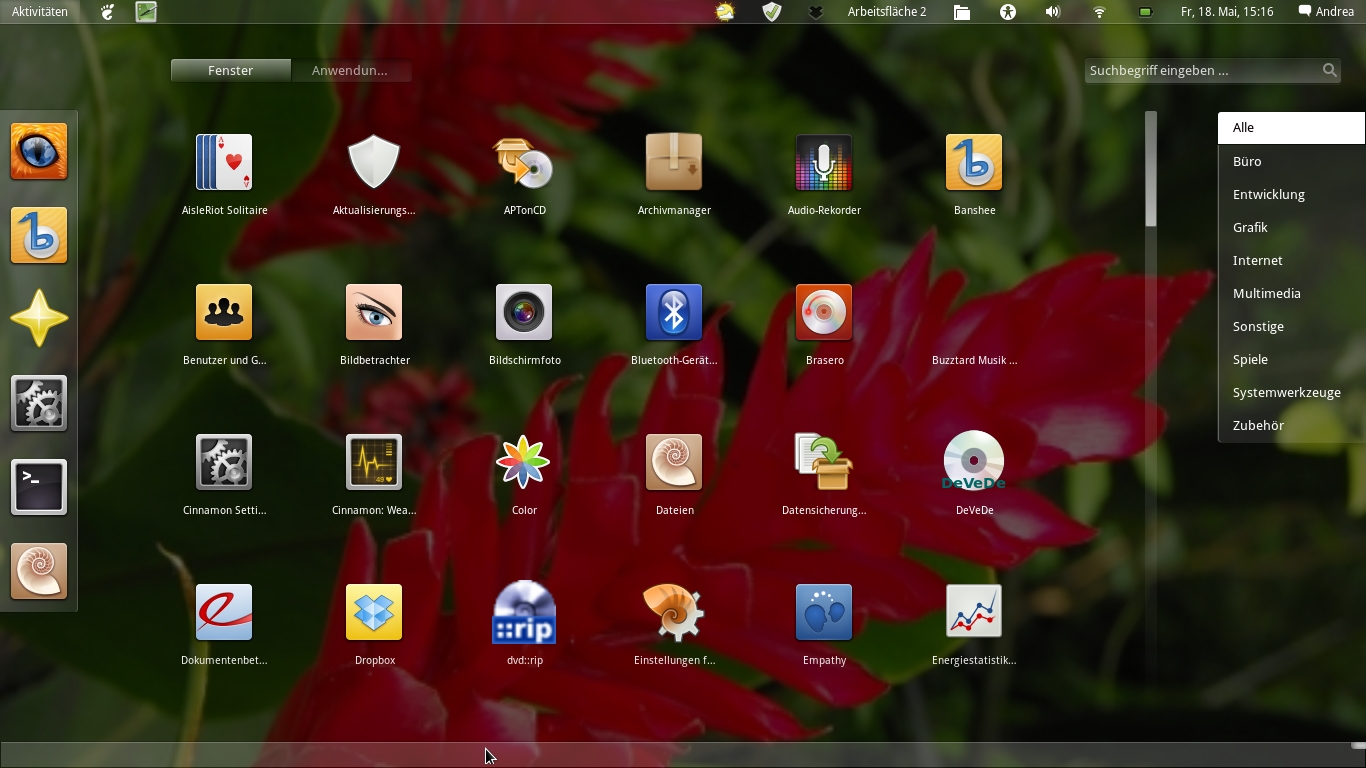Viewport: 1366px width, 768px height.
Task: Switch to the Anwendungen tab
Action: tap(350, 70)
